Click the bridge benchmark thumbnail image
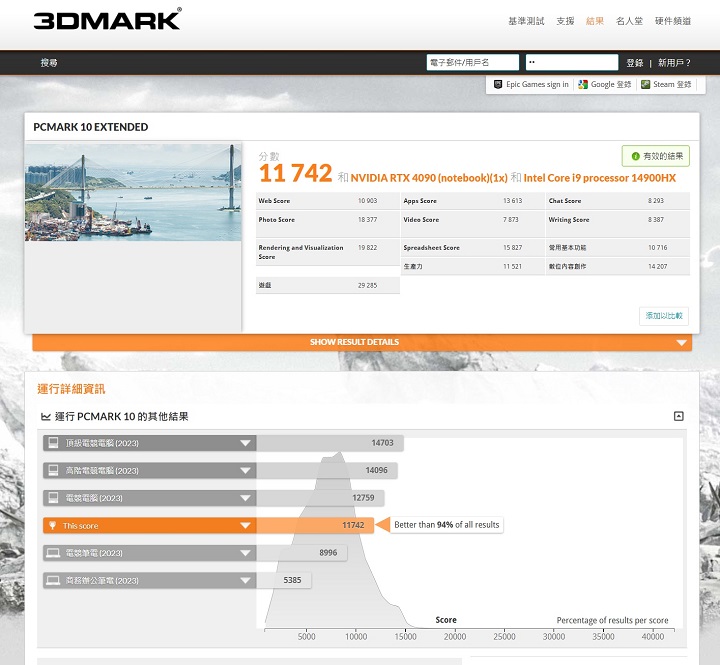Image resolution: width=720 pixels, height=665 pixels. [133, 192]
